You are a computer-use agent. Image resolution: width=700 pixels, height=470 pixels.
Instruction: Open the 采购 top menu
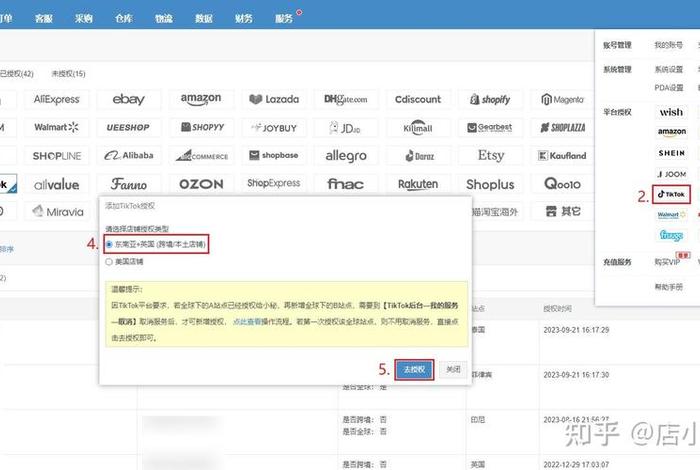point(83,18)
